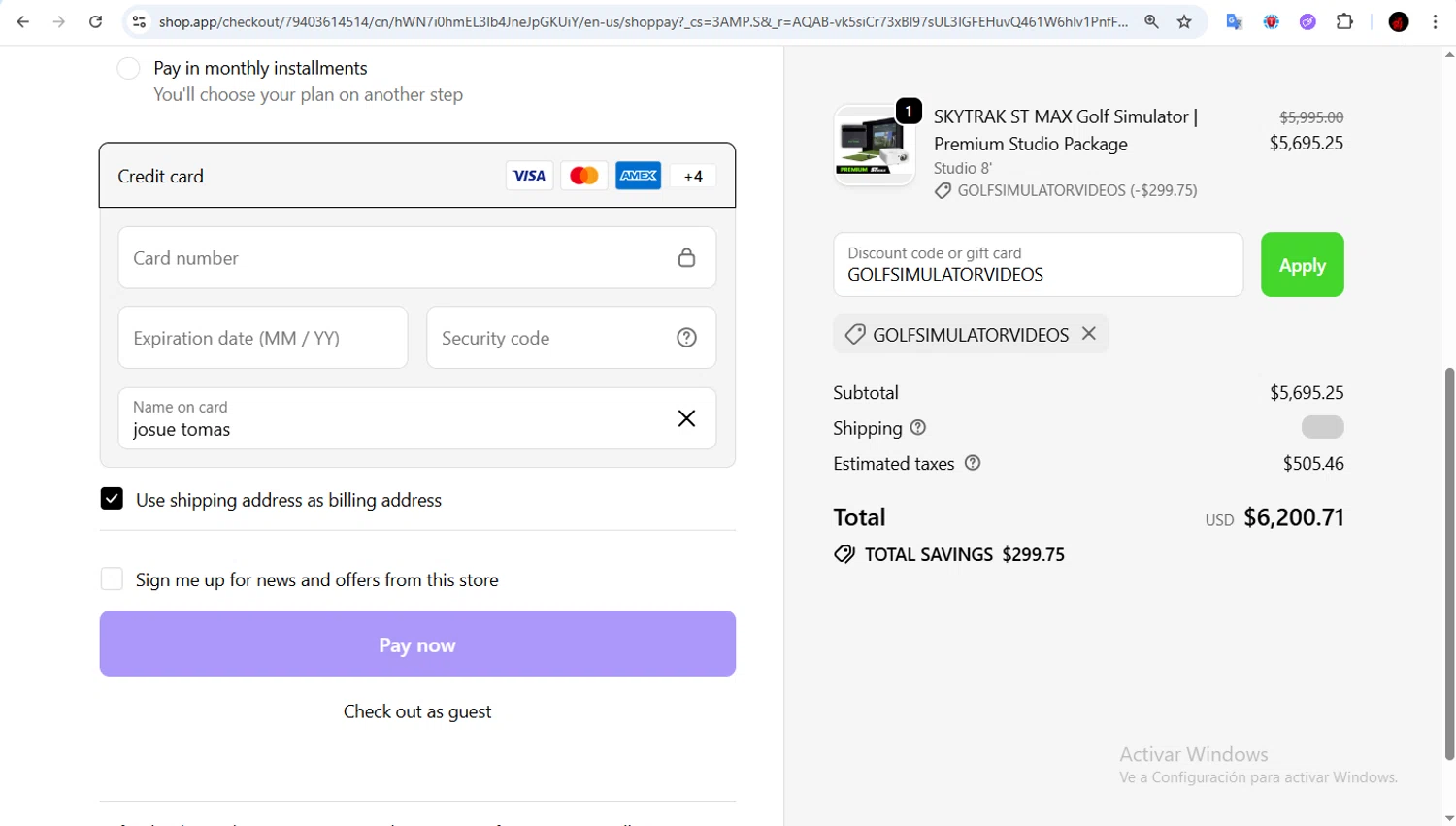Click the strikethrough price $5,995.00
Viewport: 1456px width, 826px height.
coord(1311,117)
